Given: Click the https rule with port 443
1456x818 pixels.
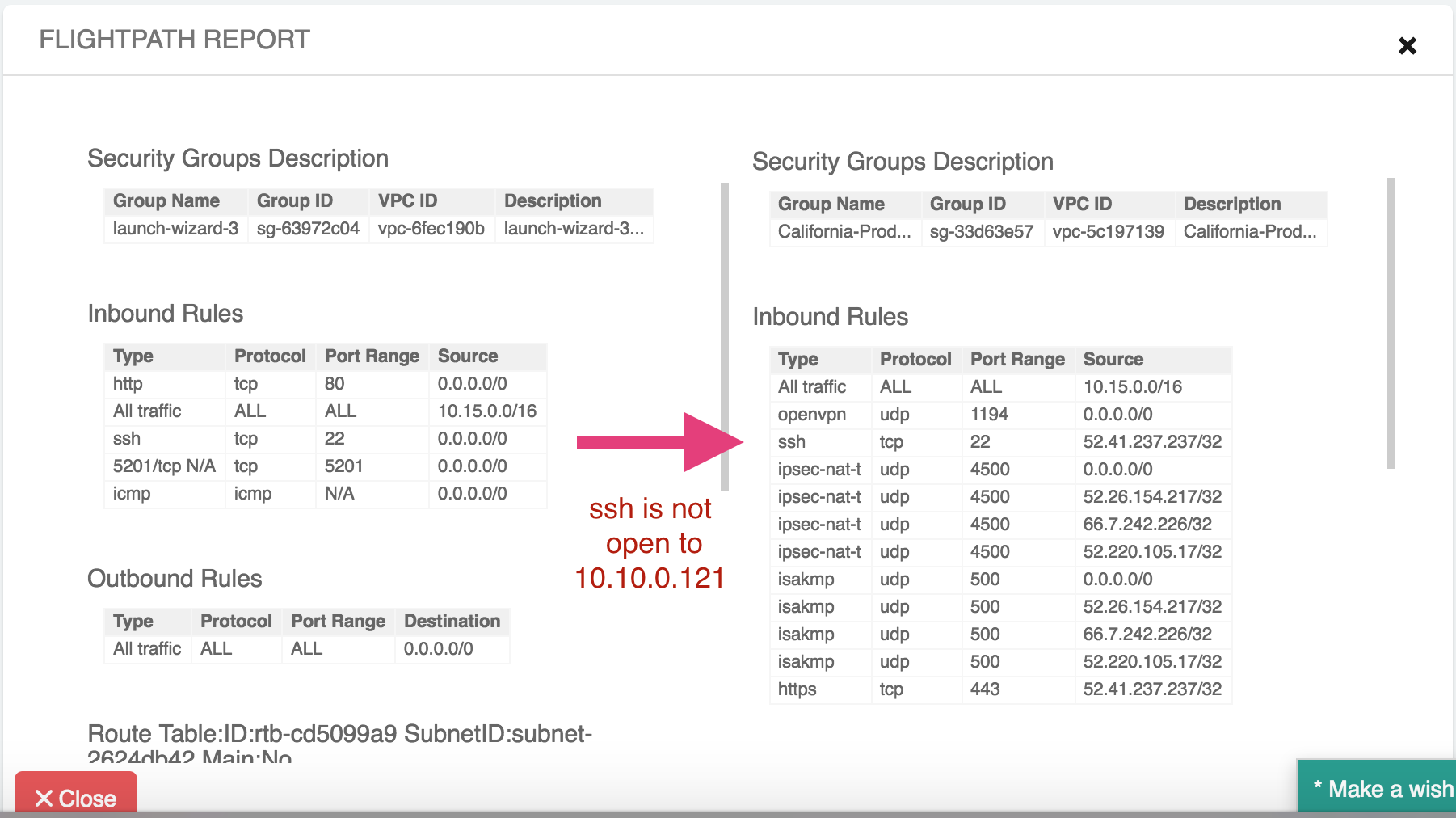Looking at the screenshot, I should pyautogui.click(x=1002, y=689).
